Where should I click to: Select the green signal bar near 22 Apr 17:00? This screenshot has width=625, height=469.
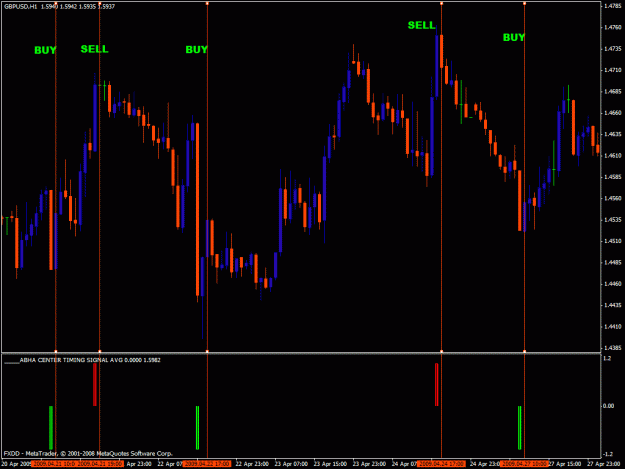[x=197, y=428]
